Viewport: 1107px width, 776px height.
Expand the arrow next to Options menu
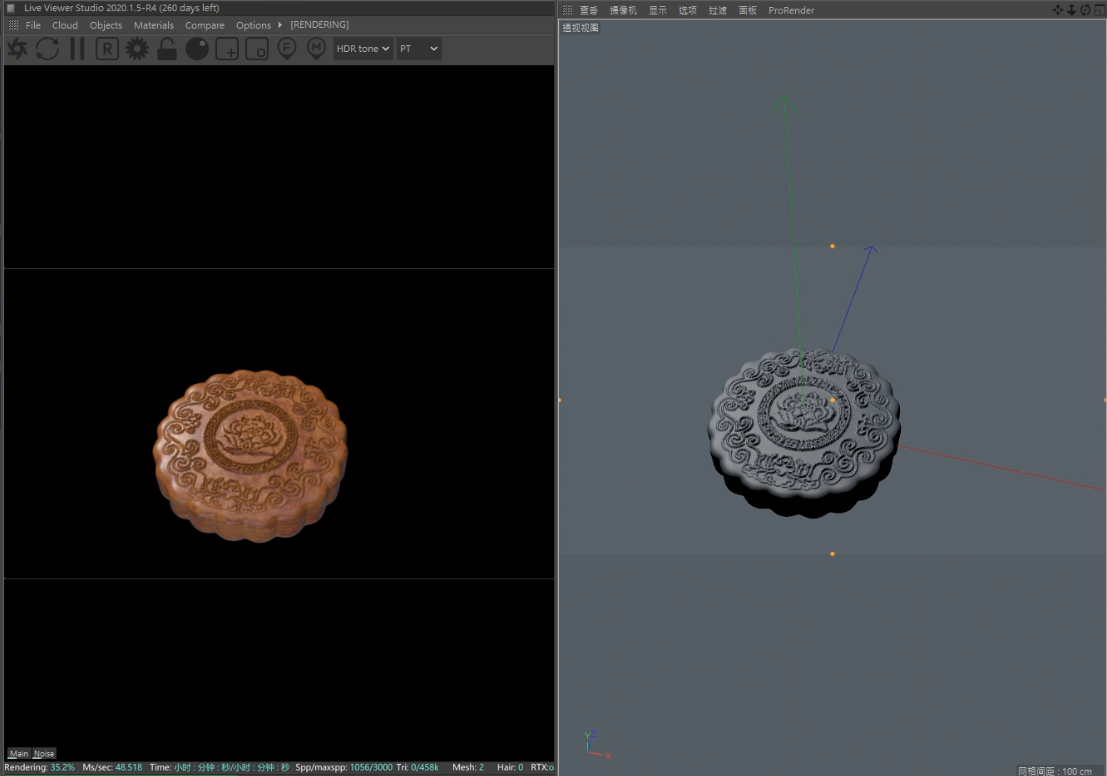[280, 25]
